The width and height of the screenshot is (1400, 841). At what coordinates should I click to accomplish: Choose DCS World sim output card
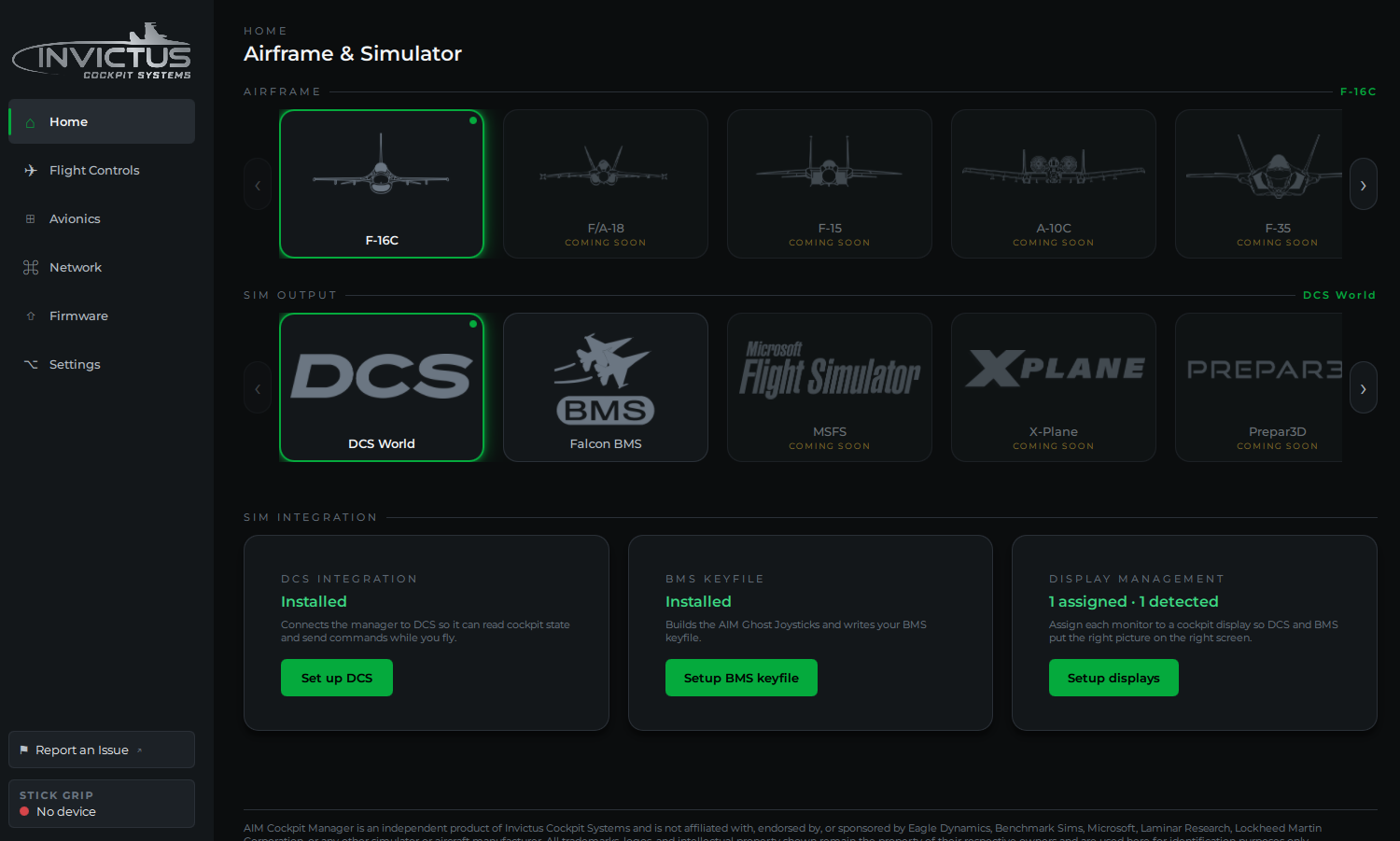(x=382, y=387)
